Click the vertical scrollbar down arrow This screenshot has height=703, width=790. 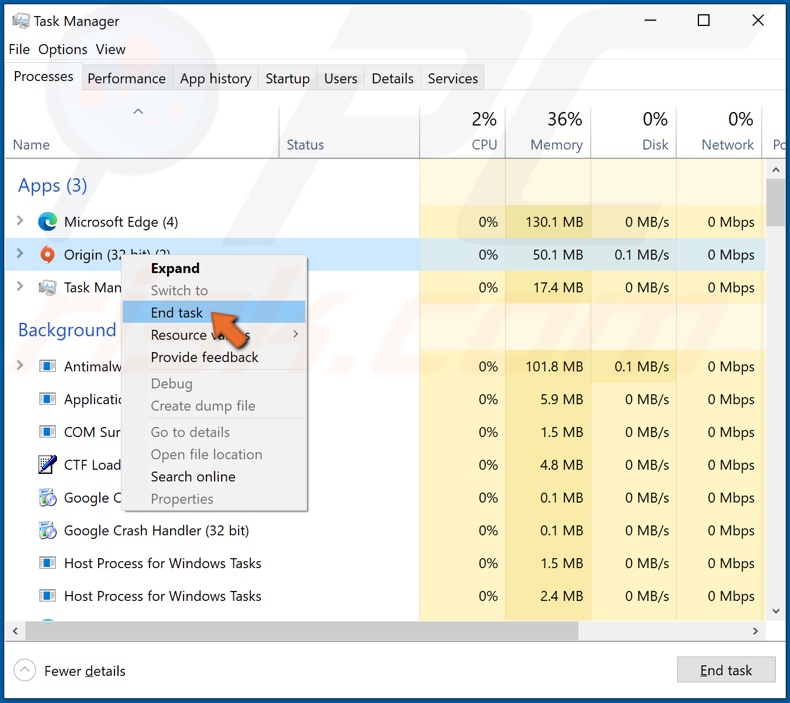pyautogui.click(x=775, y=609)
